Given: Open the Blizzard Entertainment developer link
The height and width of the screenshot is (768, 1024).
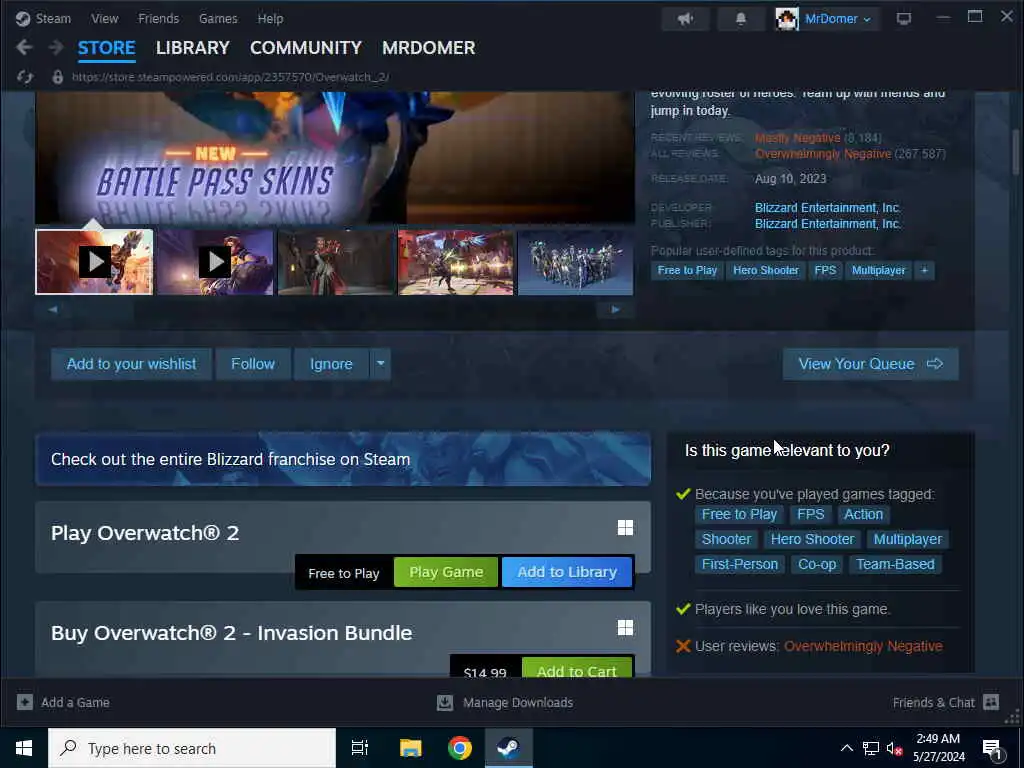Looking at the screenshot, I should pos(827,208).
